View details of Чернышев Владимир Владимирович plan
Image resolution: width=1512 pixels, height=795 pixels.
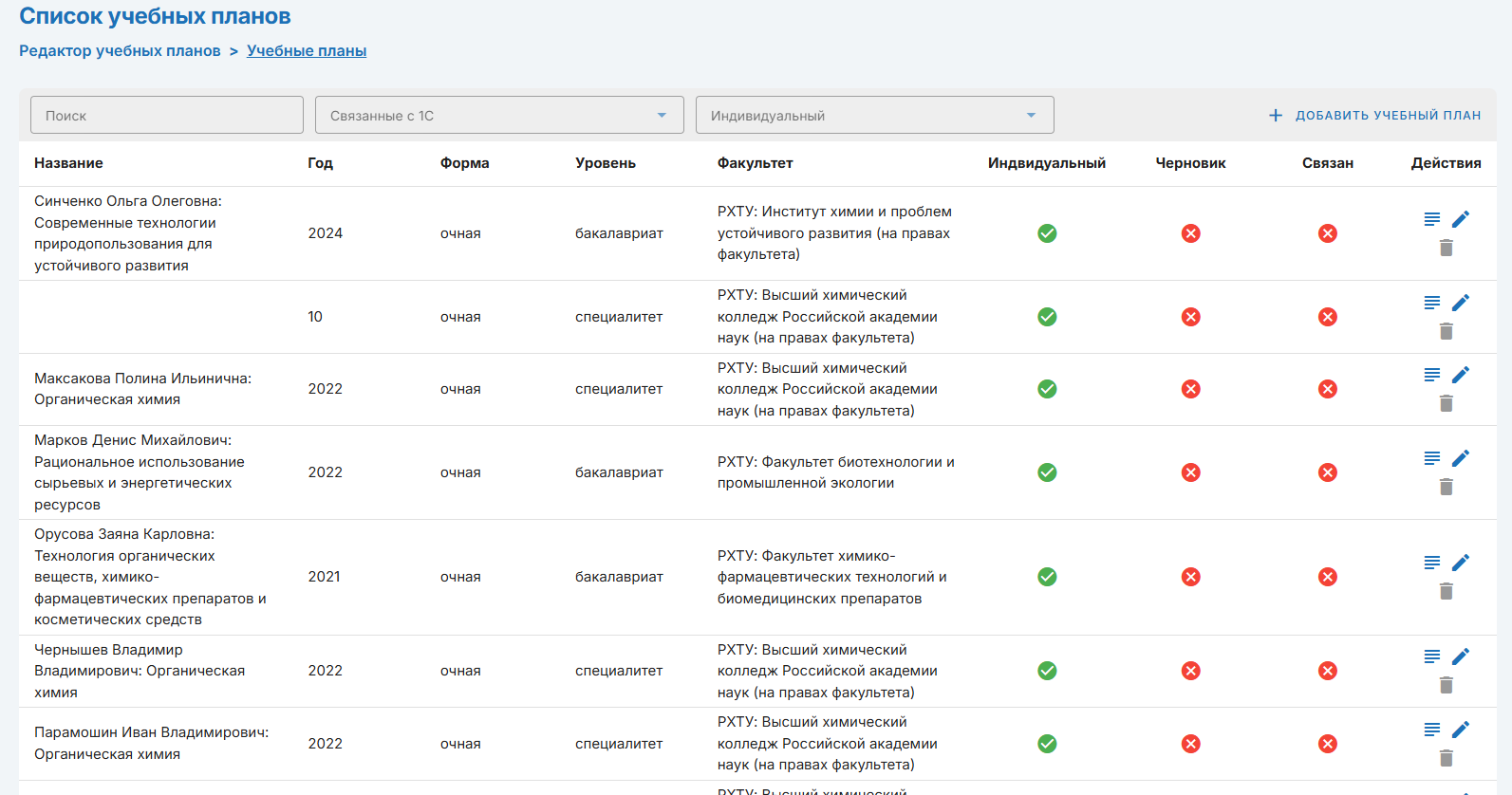1432,656
